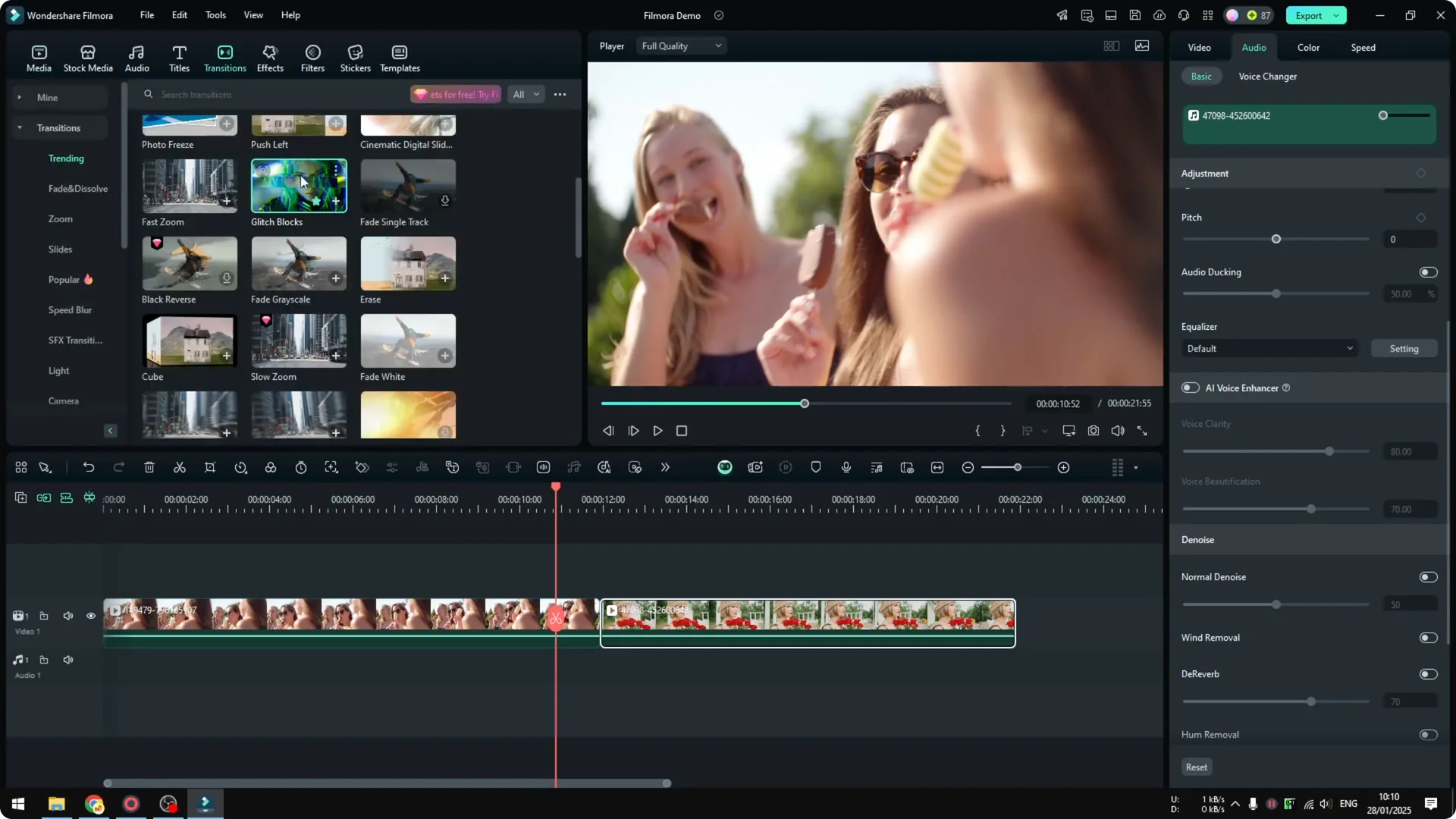Adjust the Pitch slider
Screen dimensions: 1456x819
pyautogui.click(x=1276, y=239)
